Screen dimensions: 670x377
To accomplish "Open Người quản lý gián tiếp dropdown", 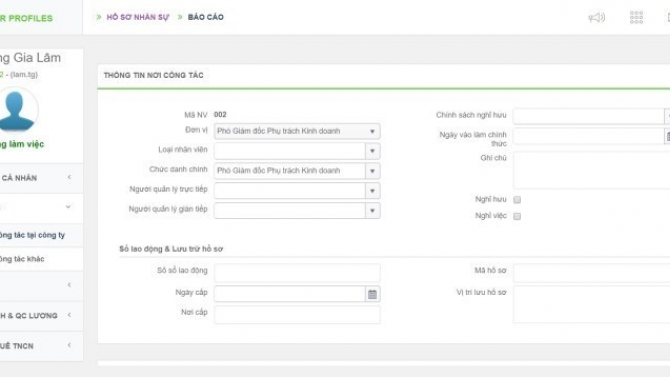I will click(x=297, y=211).
